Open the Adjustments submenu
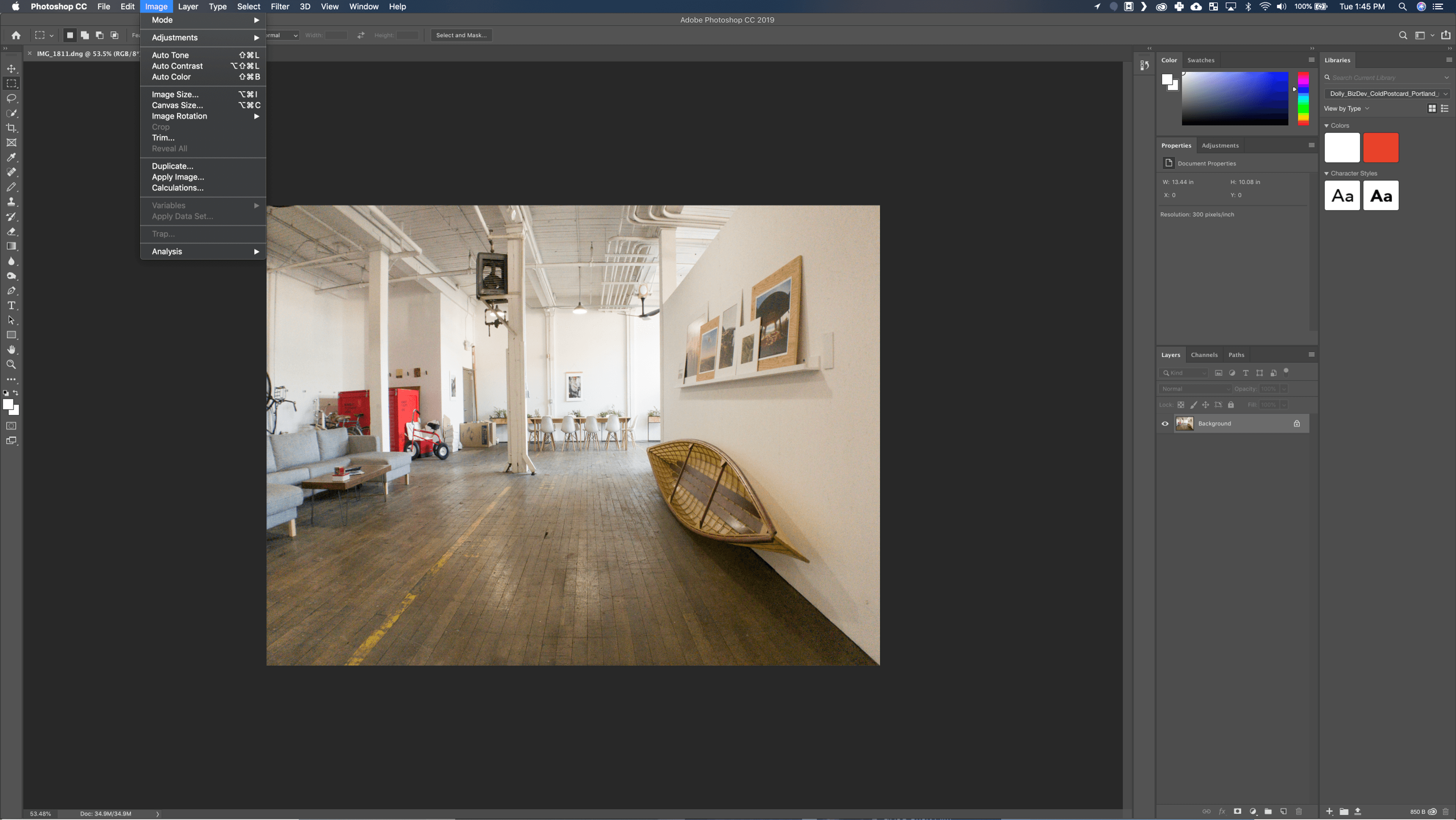Viewport: 1456px width, 820px height. click(x=203, y=37)
